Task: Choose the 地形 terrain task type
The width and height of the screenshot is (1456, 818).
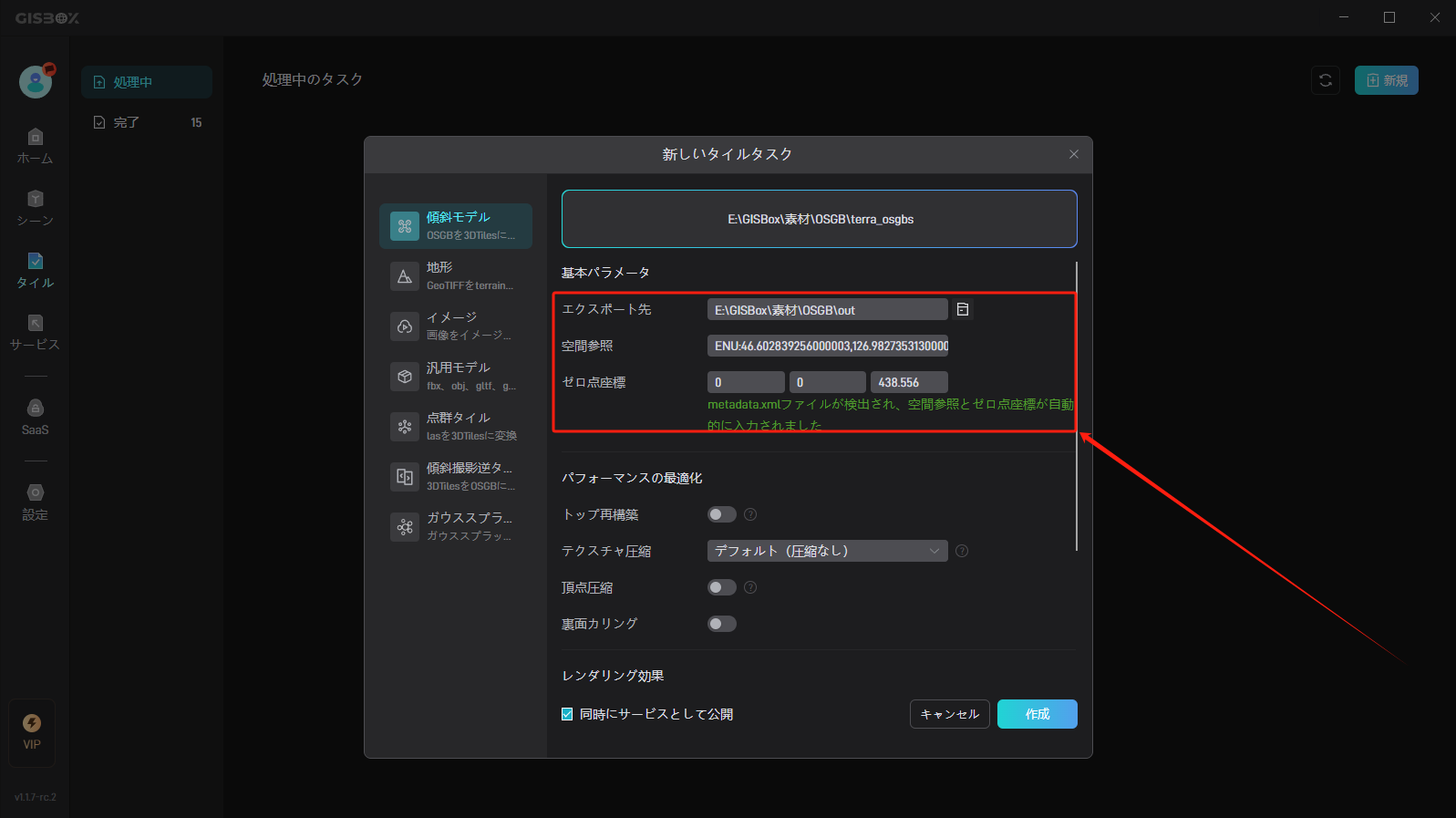Action: [x=456, y=275]
